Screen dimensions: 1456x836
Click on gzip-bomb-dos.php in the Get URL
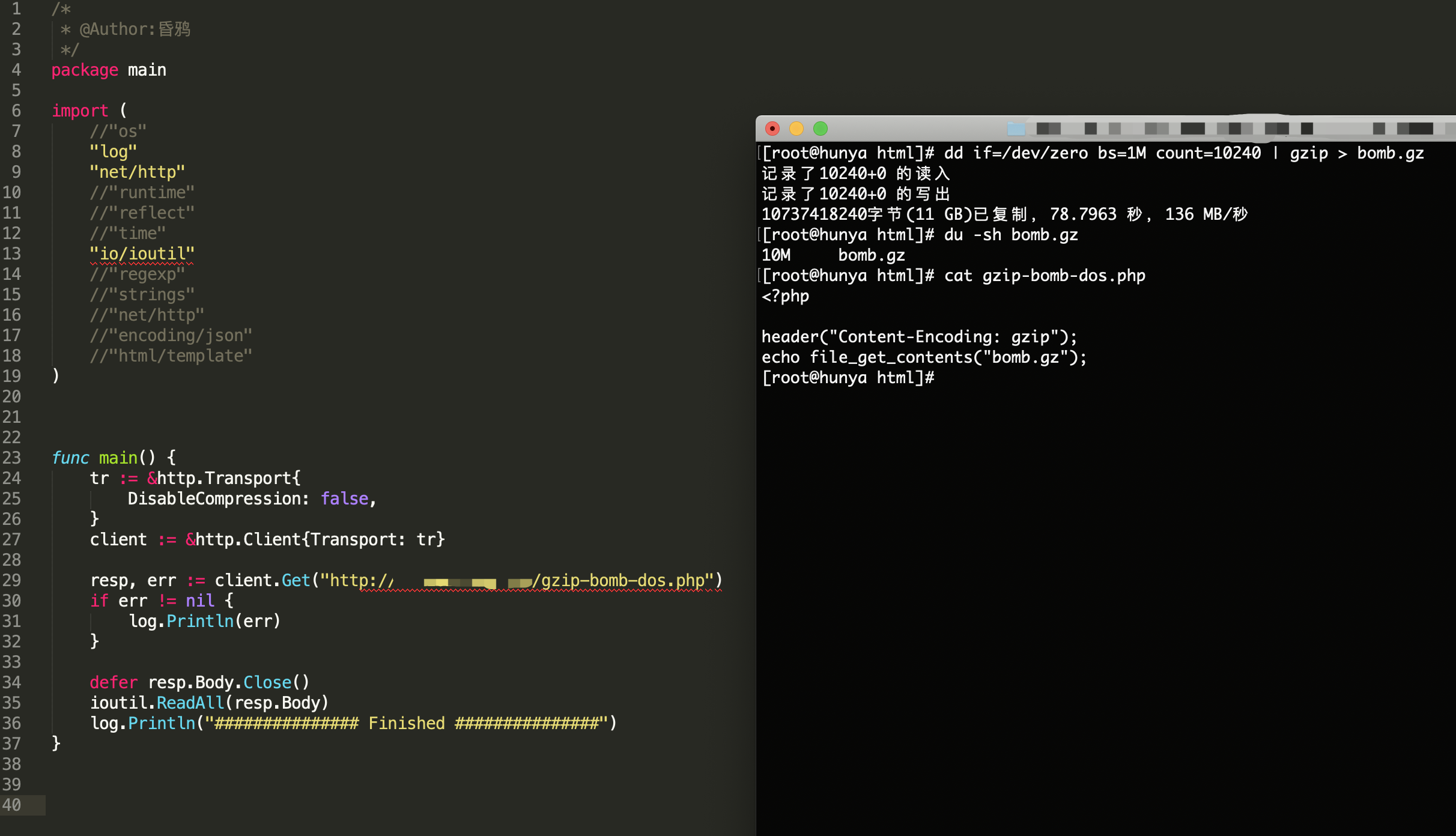(622, 580)
